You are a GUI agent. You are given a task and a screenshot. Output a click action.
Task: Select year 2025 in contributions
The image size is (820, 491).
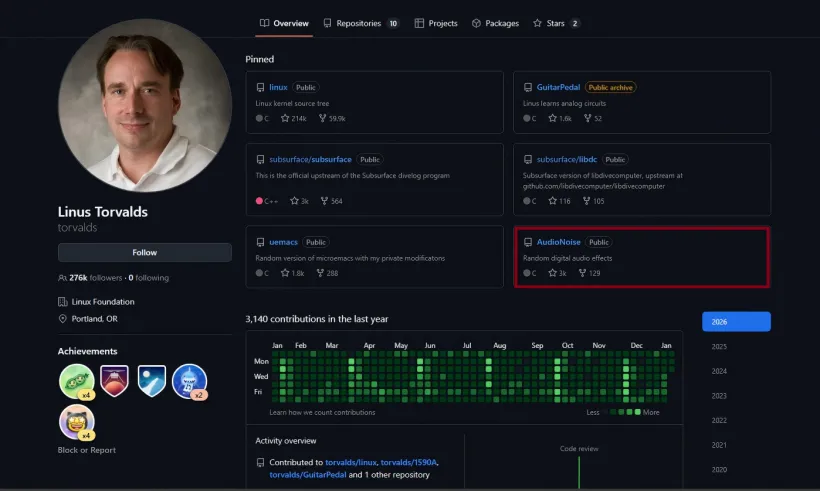[x=719, y=346]
